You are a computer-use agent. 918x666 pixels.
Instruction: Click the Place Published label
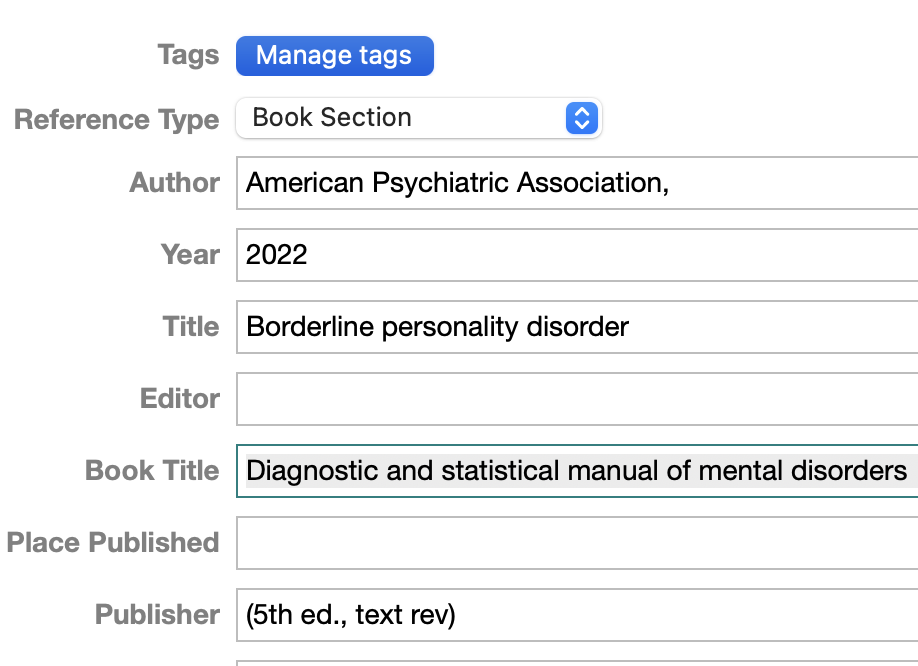(113, 543)
